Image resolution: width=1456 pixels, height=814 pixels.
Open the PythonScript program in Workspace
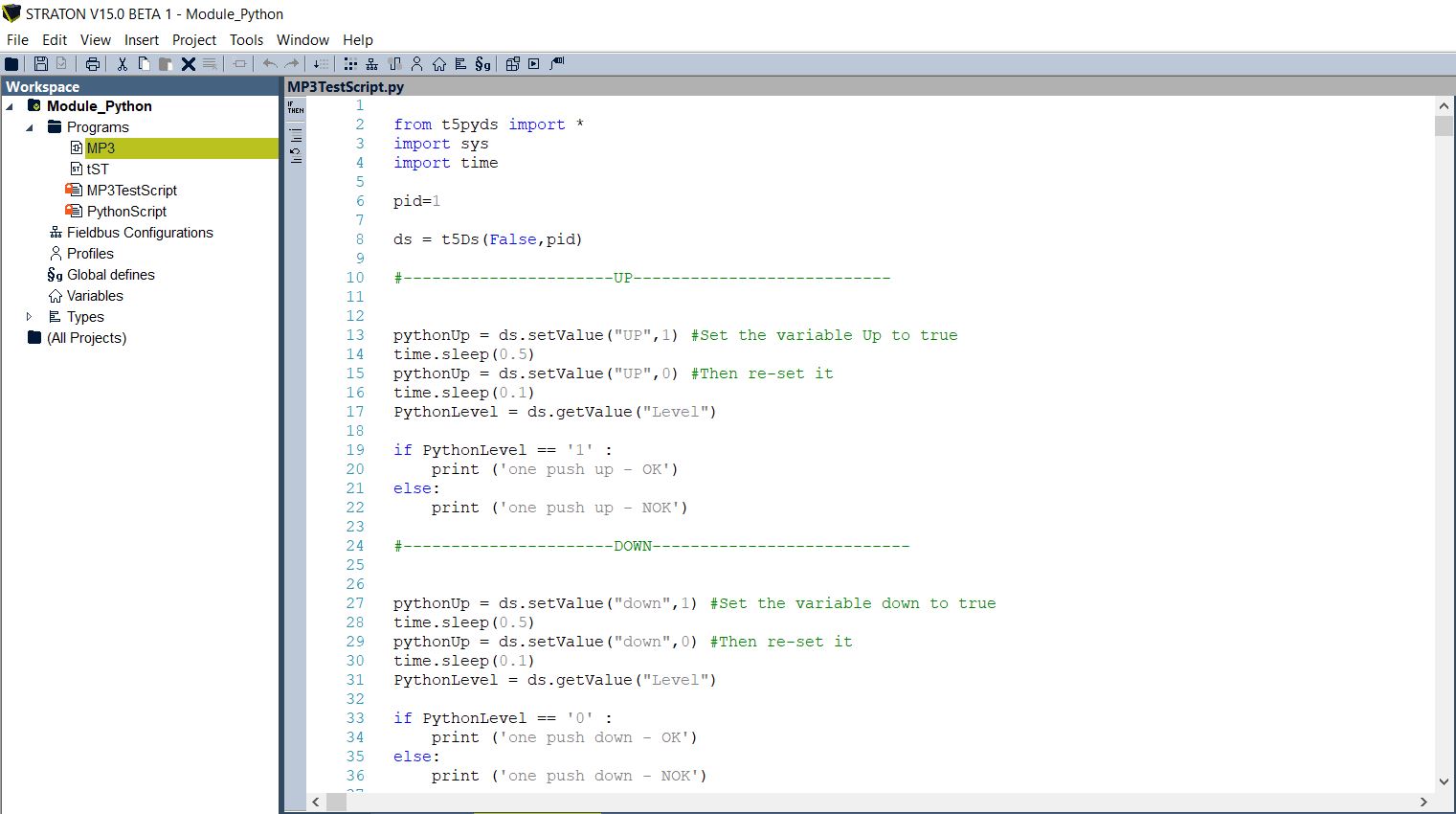[125, 211]
